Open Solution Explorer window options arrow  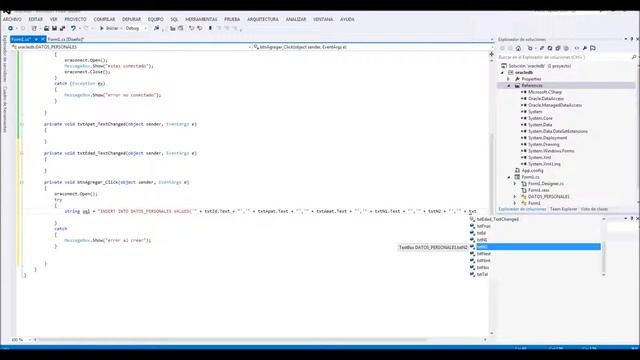[x=626, y=39]
